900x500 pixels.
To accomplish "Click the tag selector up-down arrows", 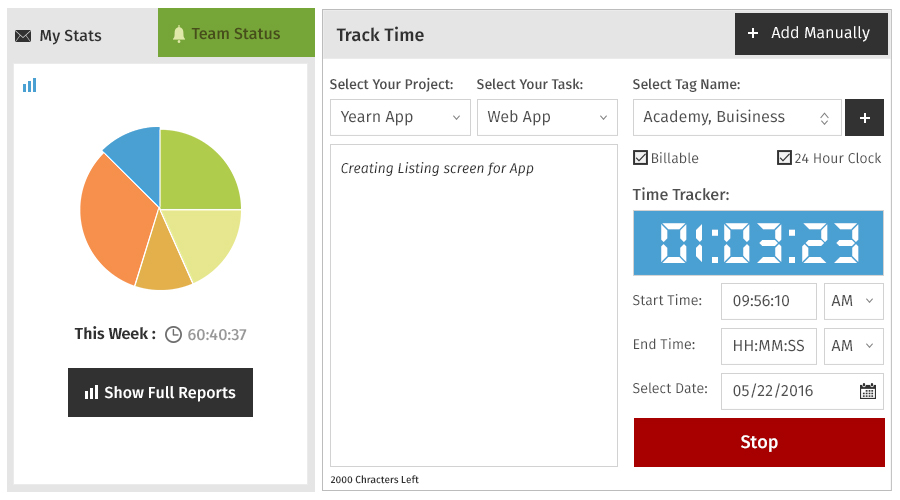I will pyautogui.click(x=824, y=118).
